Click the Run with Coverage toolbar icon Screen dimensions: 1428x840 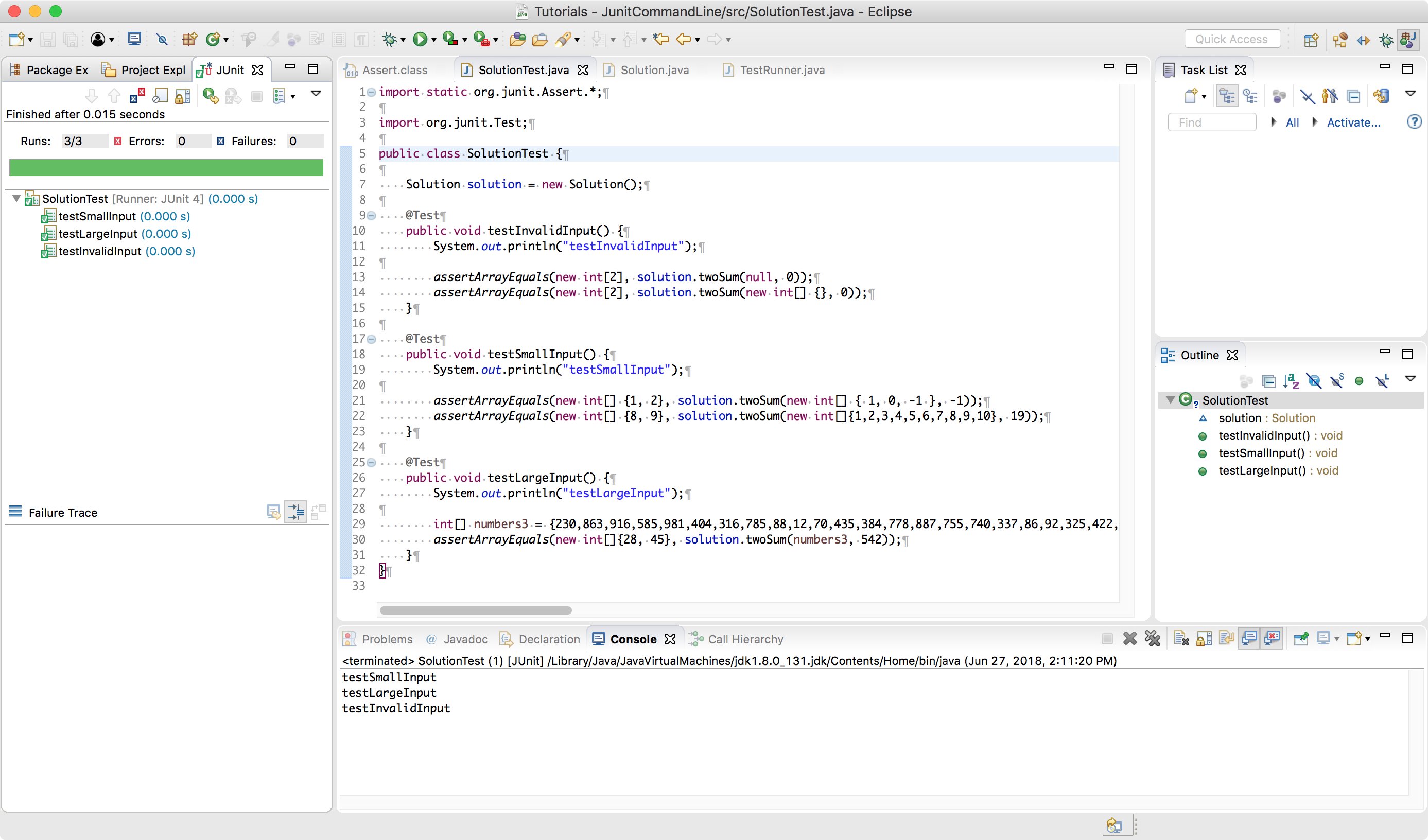click(x=450, y=39)
